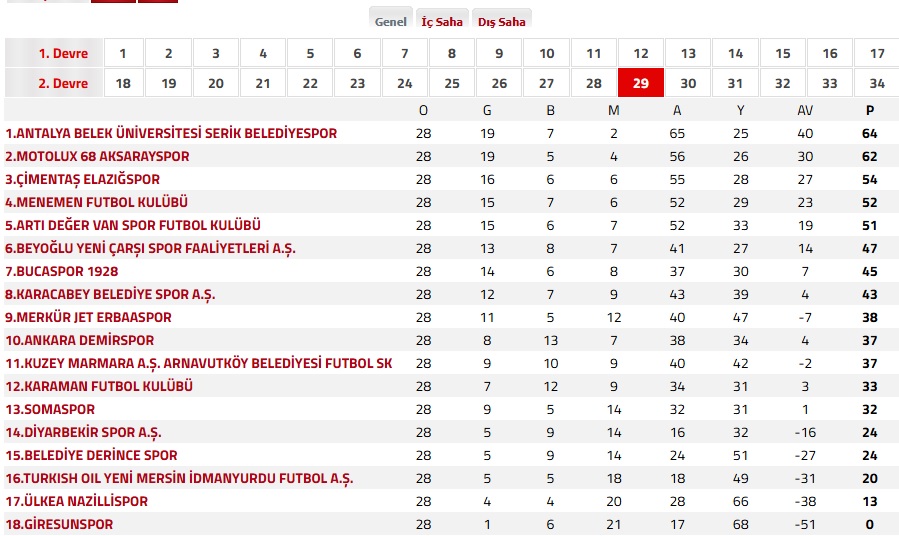Click Somaspor team link
This screenshot has width=899, height=536.
50,409
